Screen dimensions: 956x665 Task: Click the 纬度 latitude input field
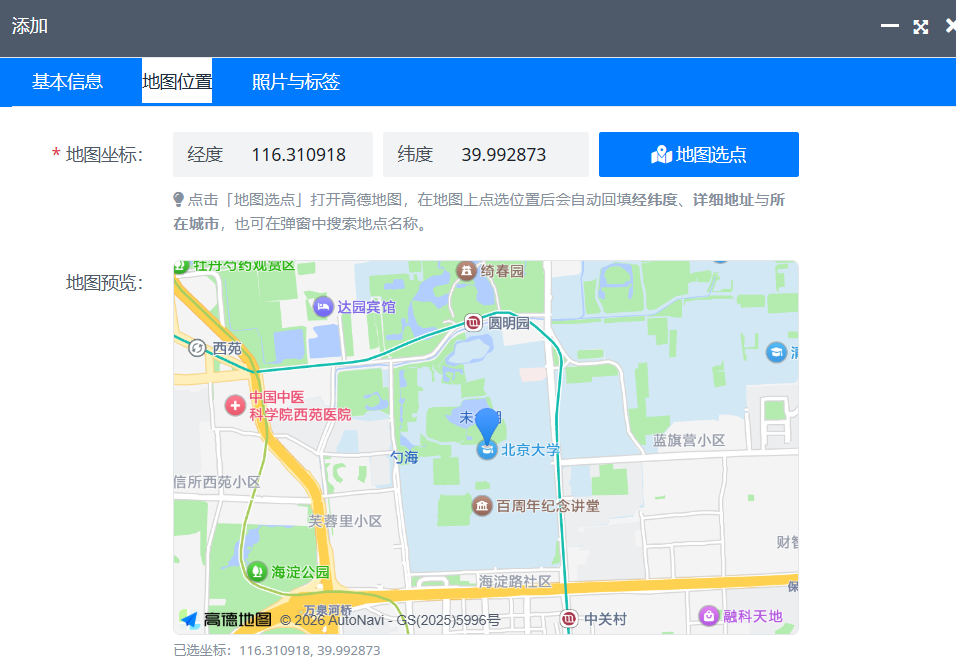pyautogui.click(x=485, y=154)
